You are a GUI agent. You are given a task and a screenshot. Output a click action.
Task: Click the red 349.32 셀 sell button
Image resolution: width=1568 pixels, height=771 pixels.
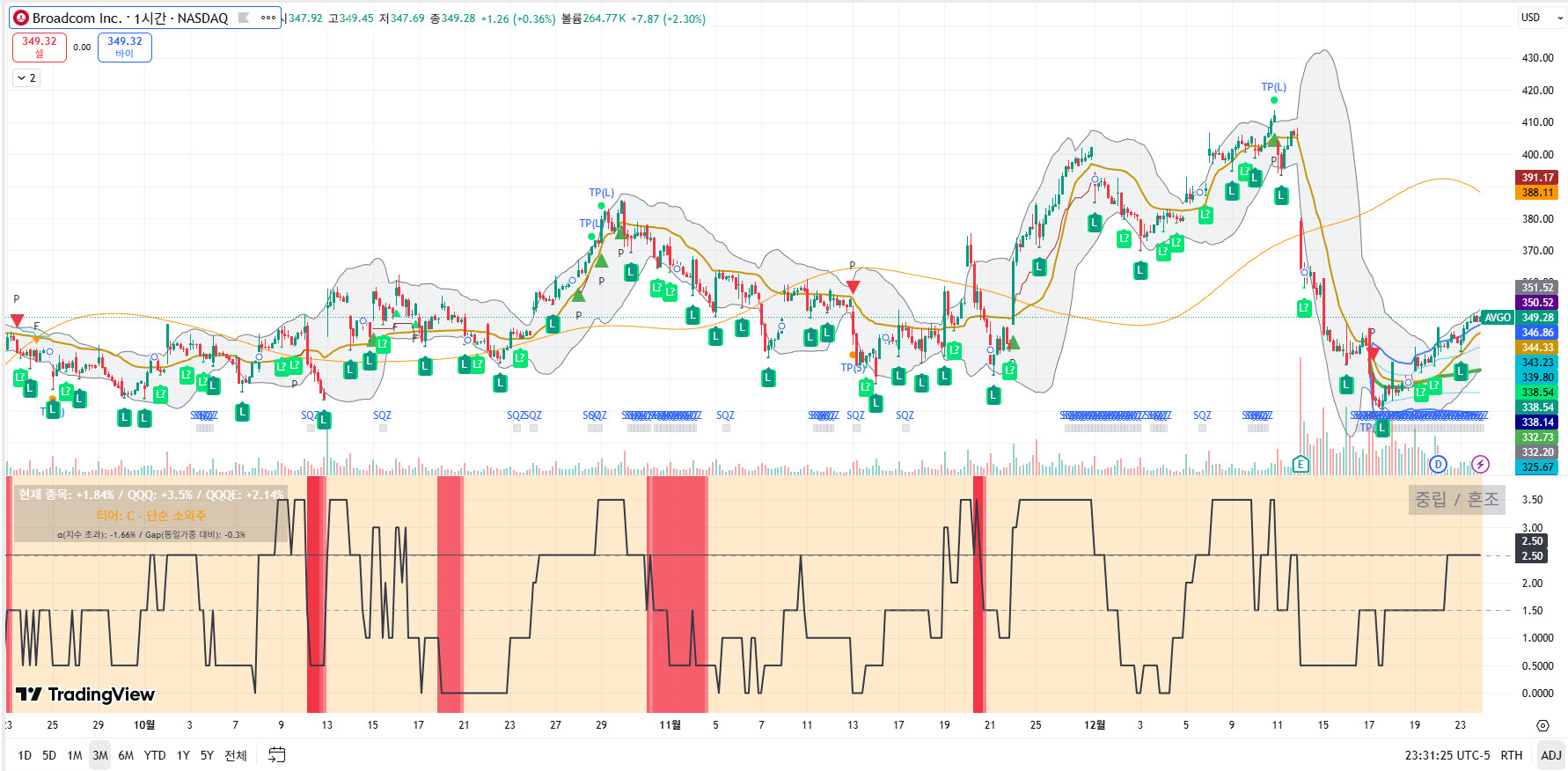point(40,47)
